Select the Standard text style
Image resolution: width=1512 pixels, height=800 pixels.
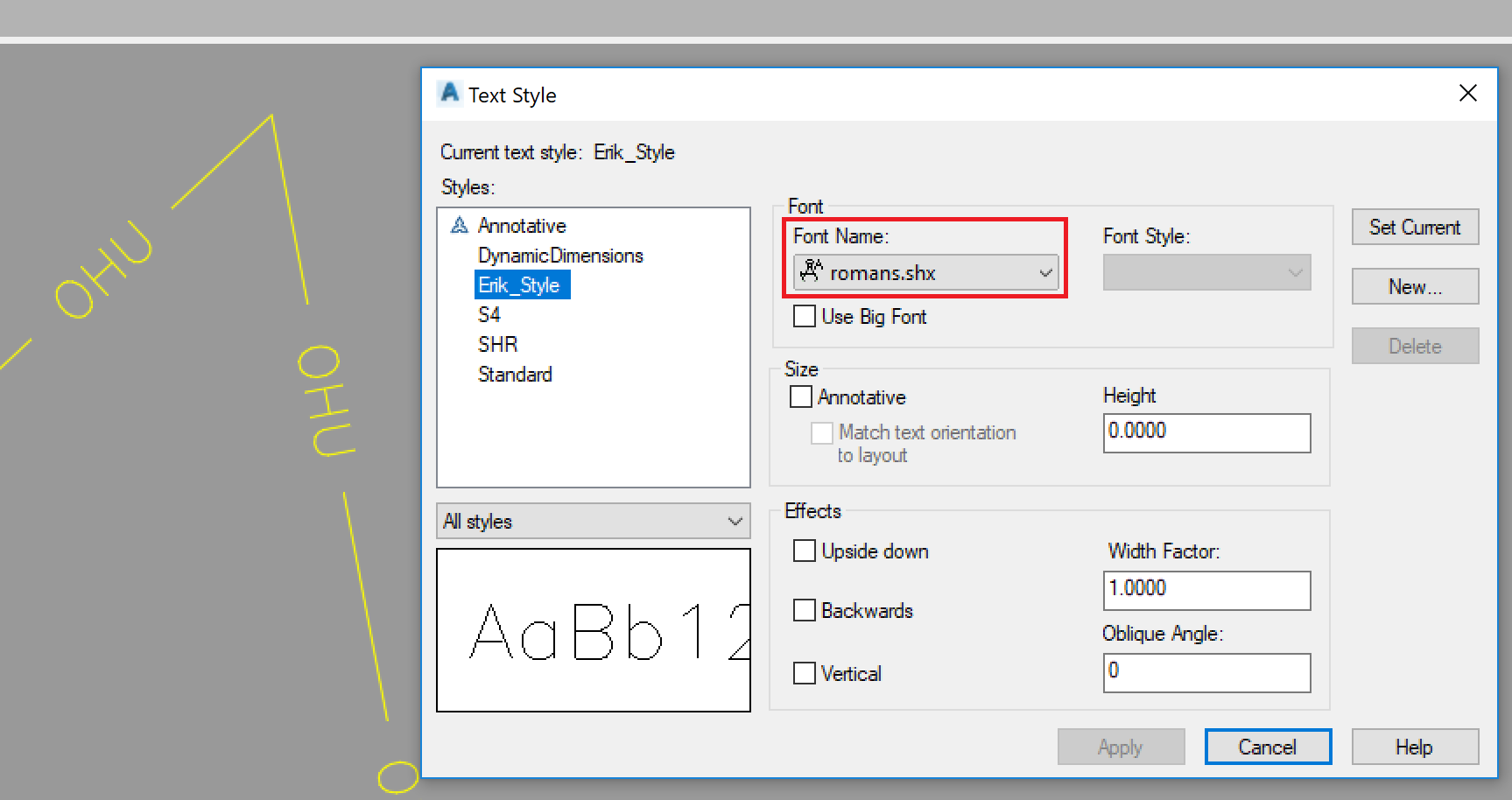click(x=515, y=374)
